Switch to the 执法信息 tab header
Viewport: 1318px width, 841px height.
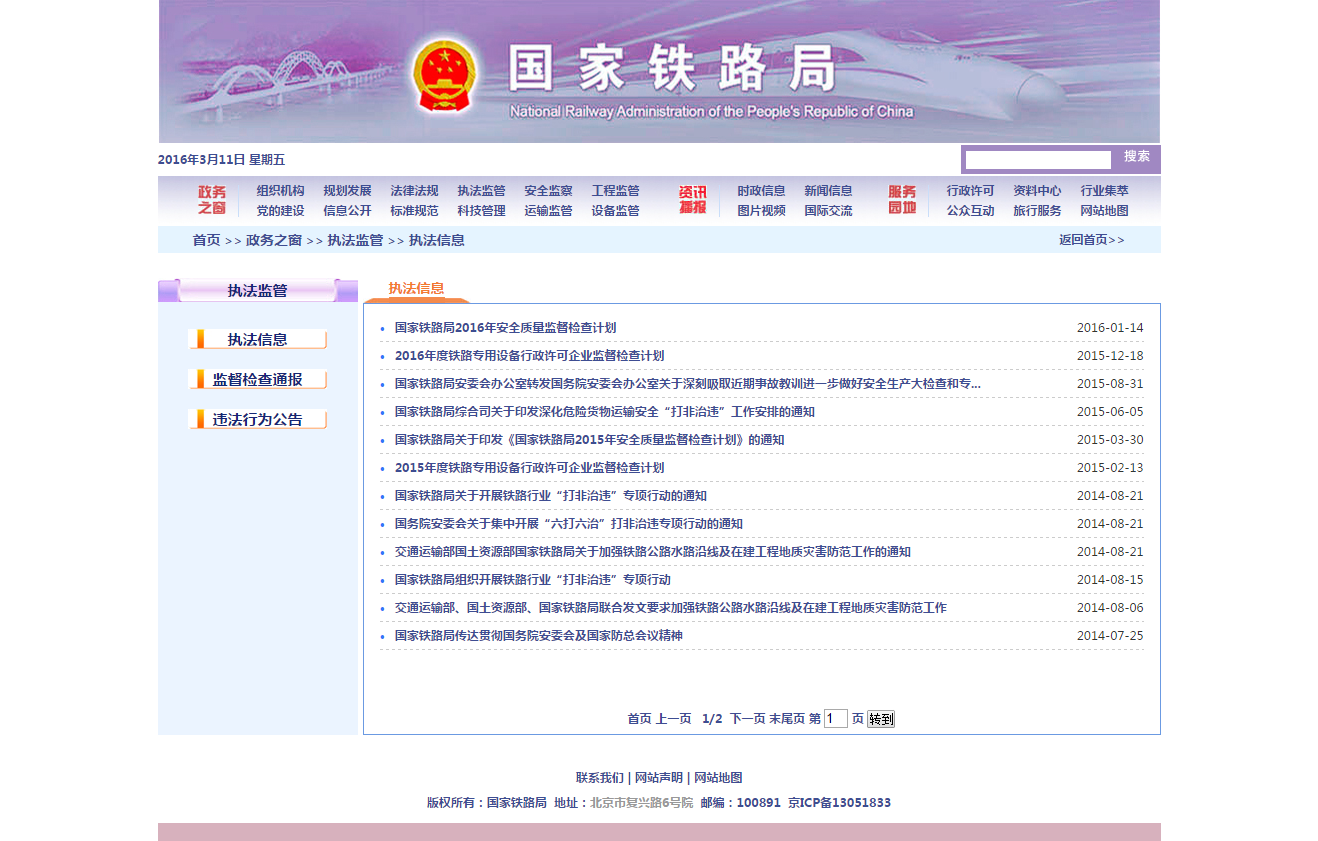point(416,289)
